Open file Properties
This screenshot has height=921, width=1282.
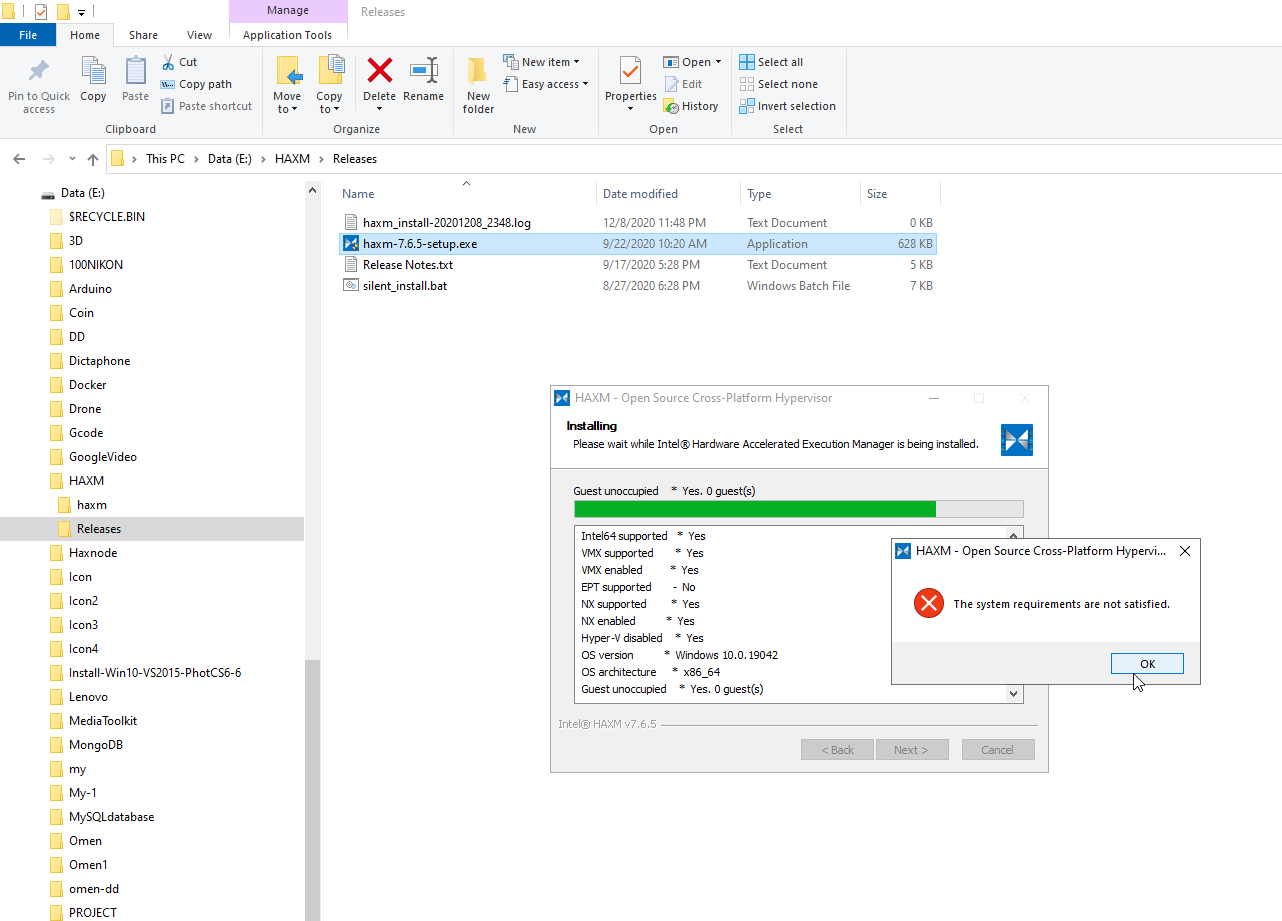pyautogui.click(x=630, y=85)
